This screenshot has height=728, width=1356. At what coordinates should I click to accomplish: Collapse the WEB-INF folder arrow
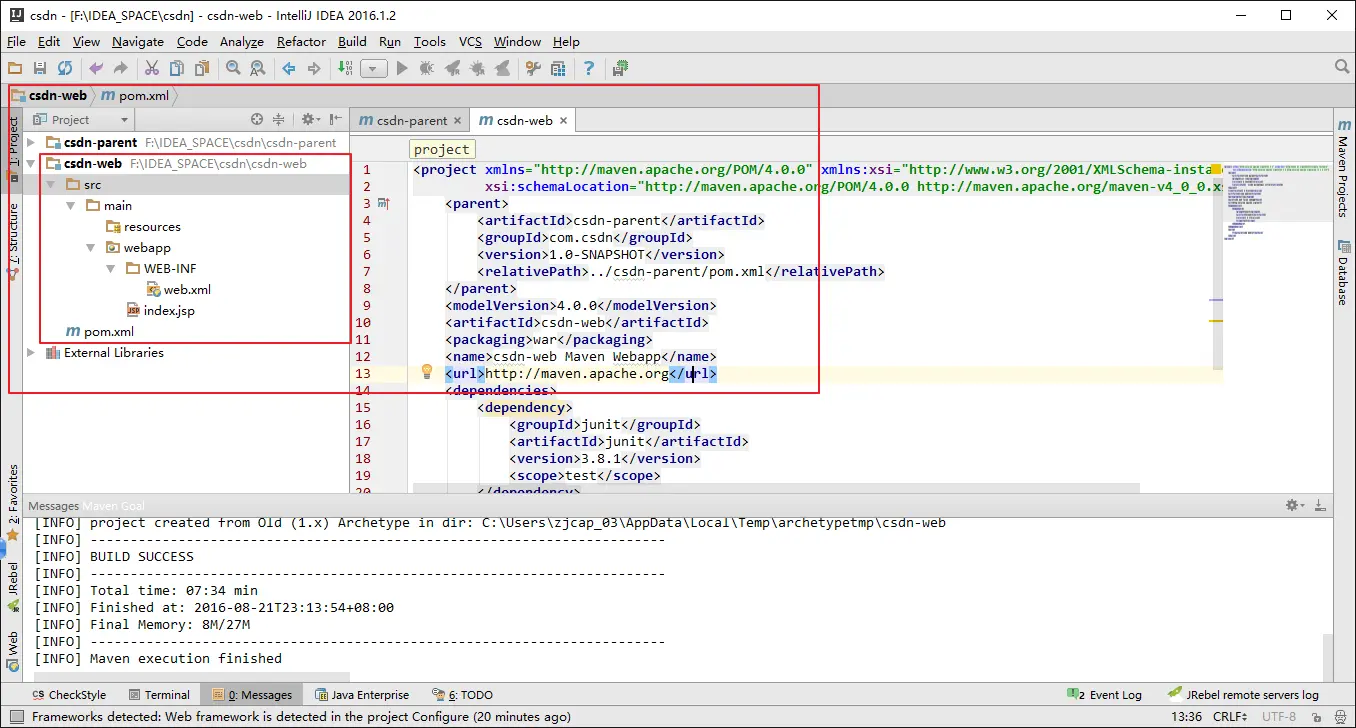tap(111, 269)
